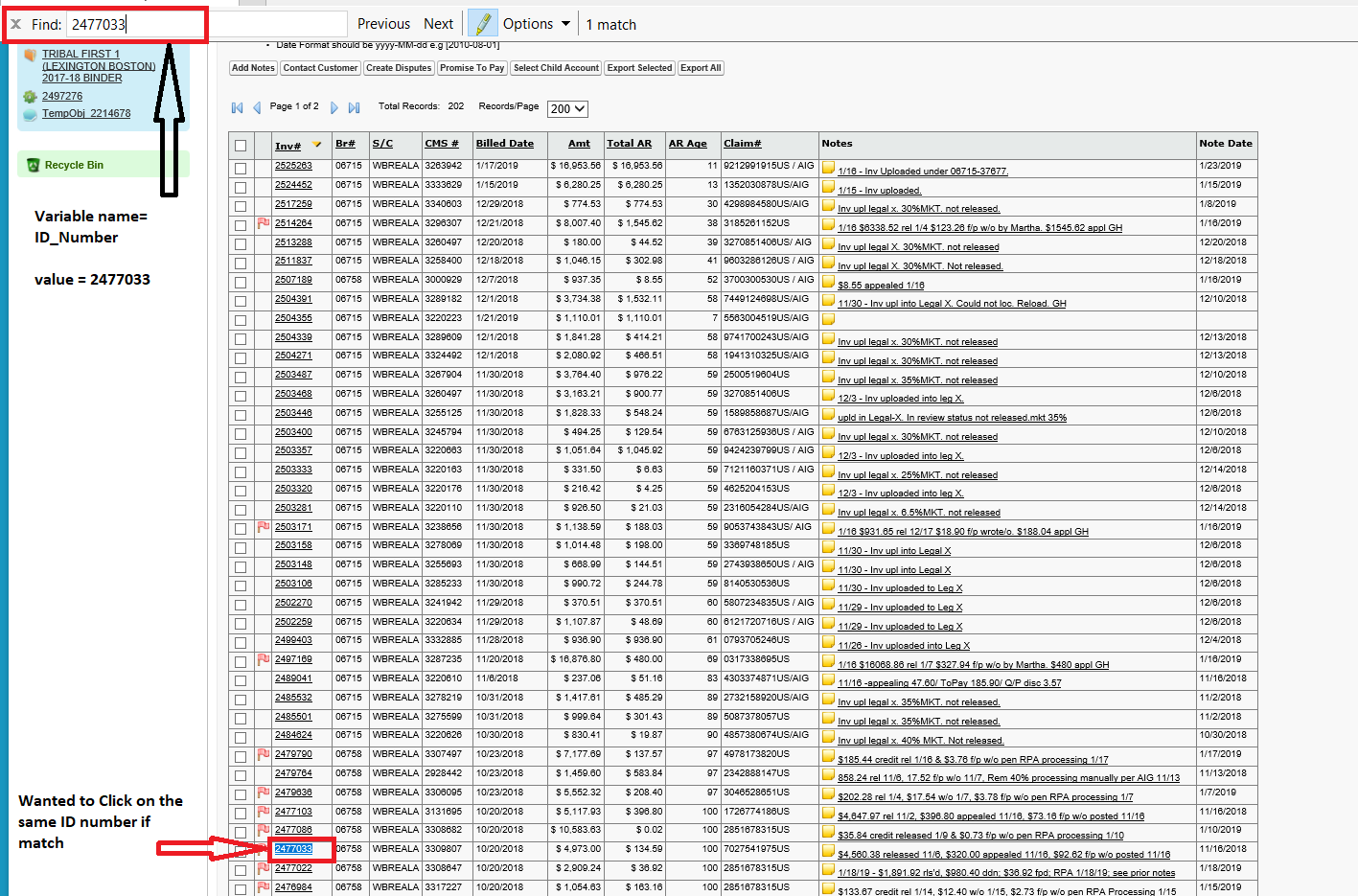Click Next in the Find bar
Viewport: 1358px width, 896px height.
(438, 24)
